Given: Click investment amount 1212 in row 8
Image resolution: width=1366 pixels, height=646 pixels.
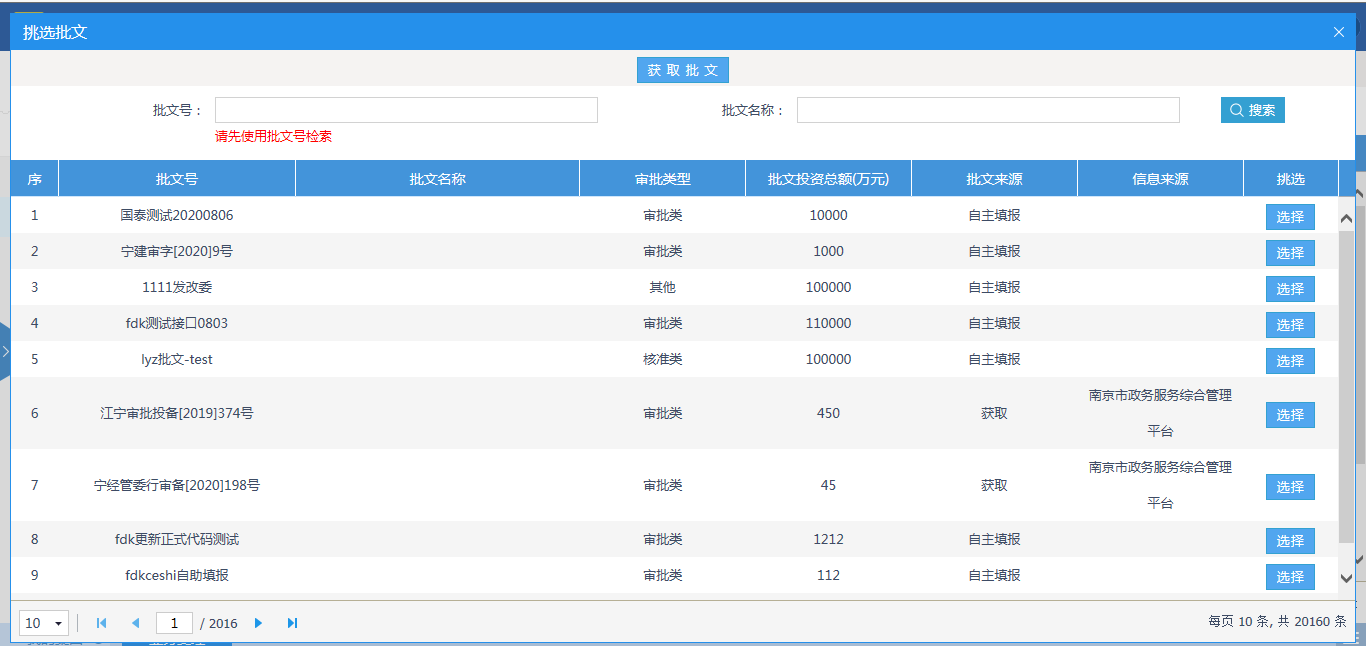Looking at the screenshot, I should click(829, 539).
